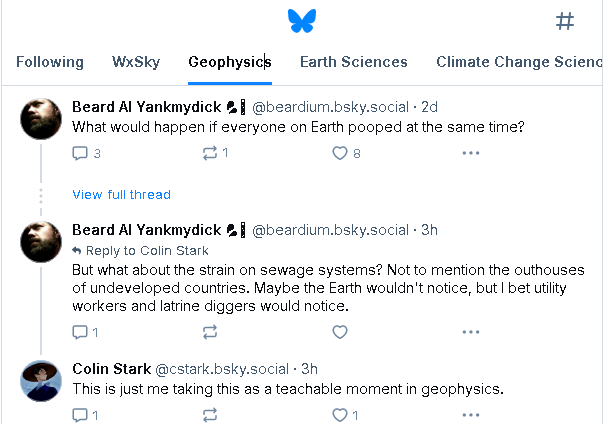Open Colin Stark's profile name link
This screenshot has width=612, height=424.
[111, 369]
